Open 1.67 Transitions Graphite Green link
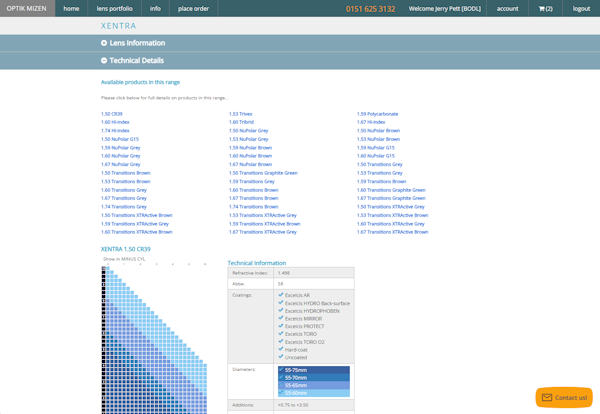Screen dimensions: 600x414 [x=391, y=198]
